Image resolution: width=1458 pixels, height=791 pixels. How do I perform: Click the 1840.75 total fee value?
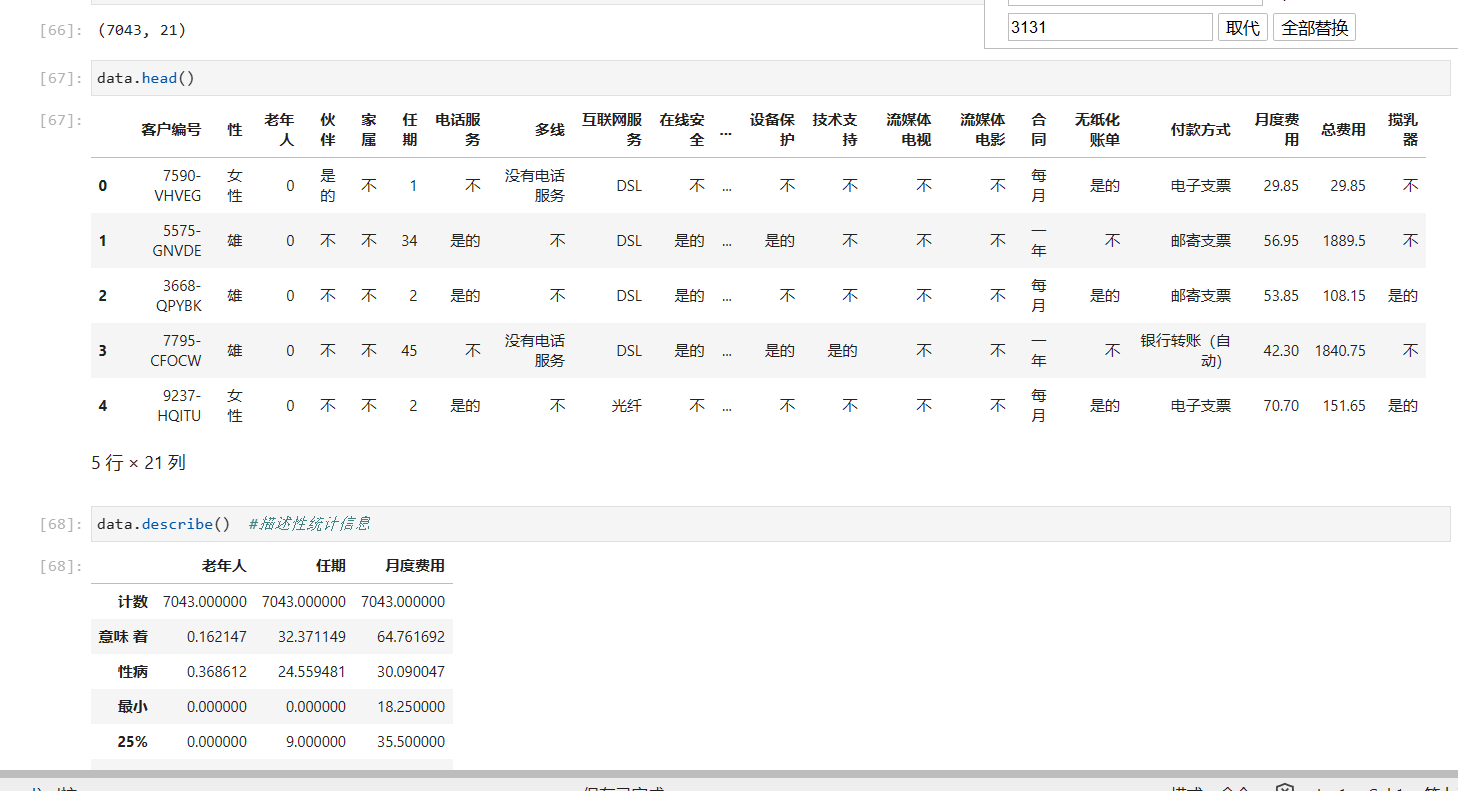pyautogui.click(x=1340, y=351)
